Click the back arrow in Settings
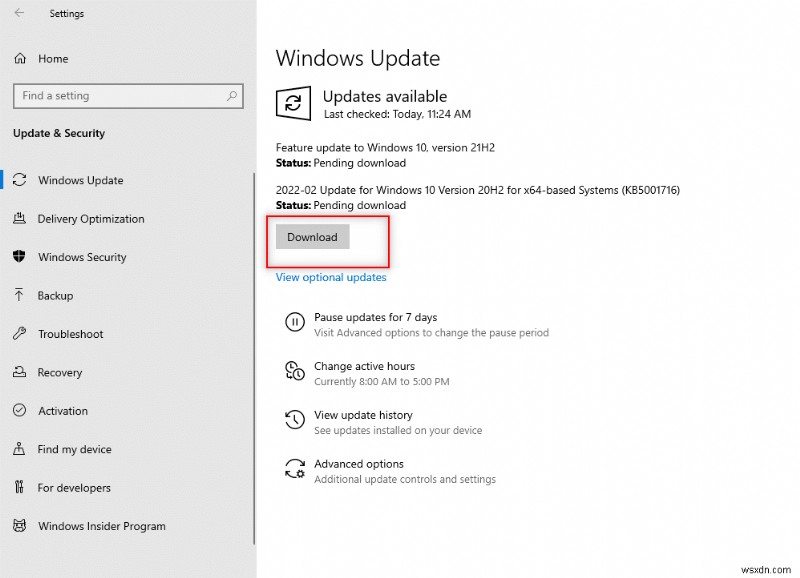Screen dimensions: 800x578 (x=21, y=14)
